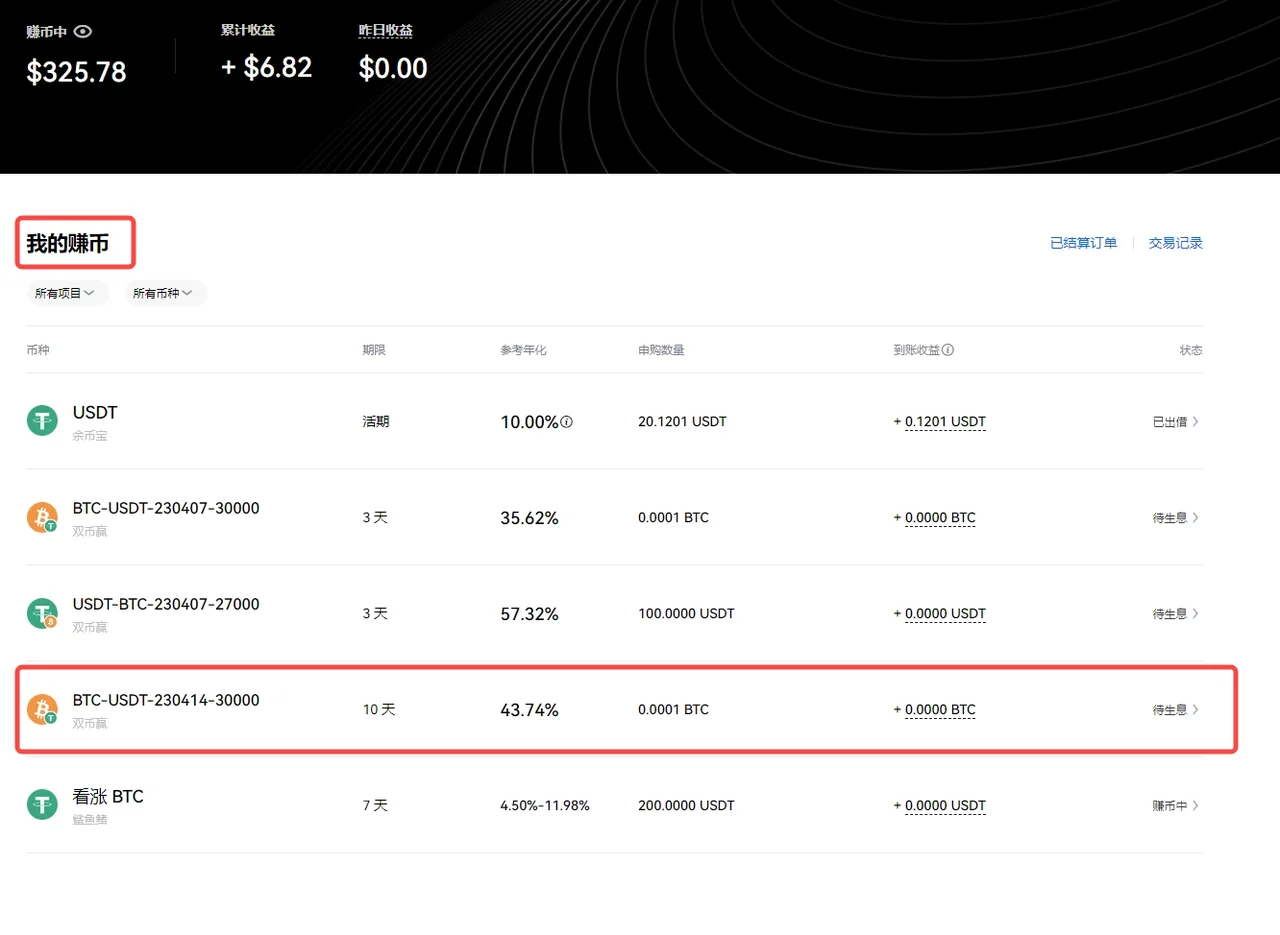This screenshot has height=935, width=1280.
Task: Click the 200.0000 USDT subscription amount
Action: [x=686, y=806]
